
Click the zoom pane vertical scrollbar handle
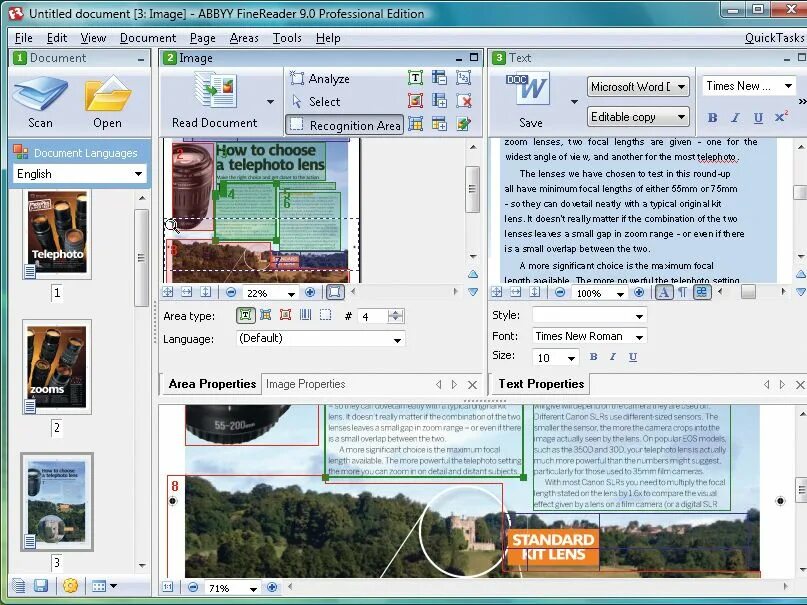pyautogui.click(x=801, y=490)
